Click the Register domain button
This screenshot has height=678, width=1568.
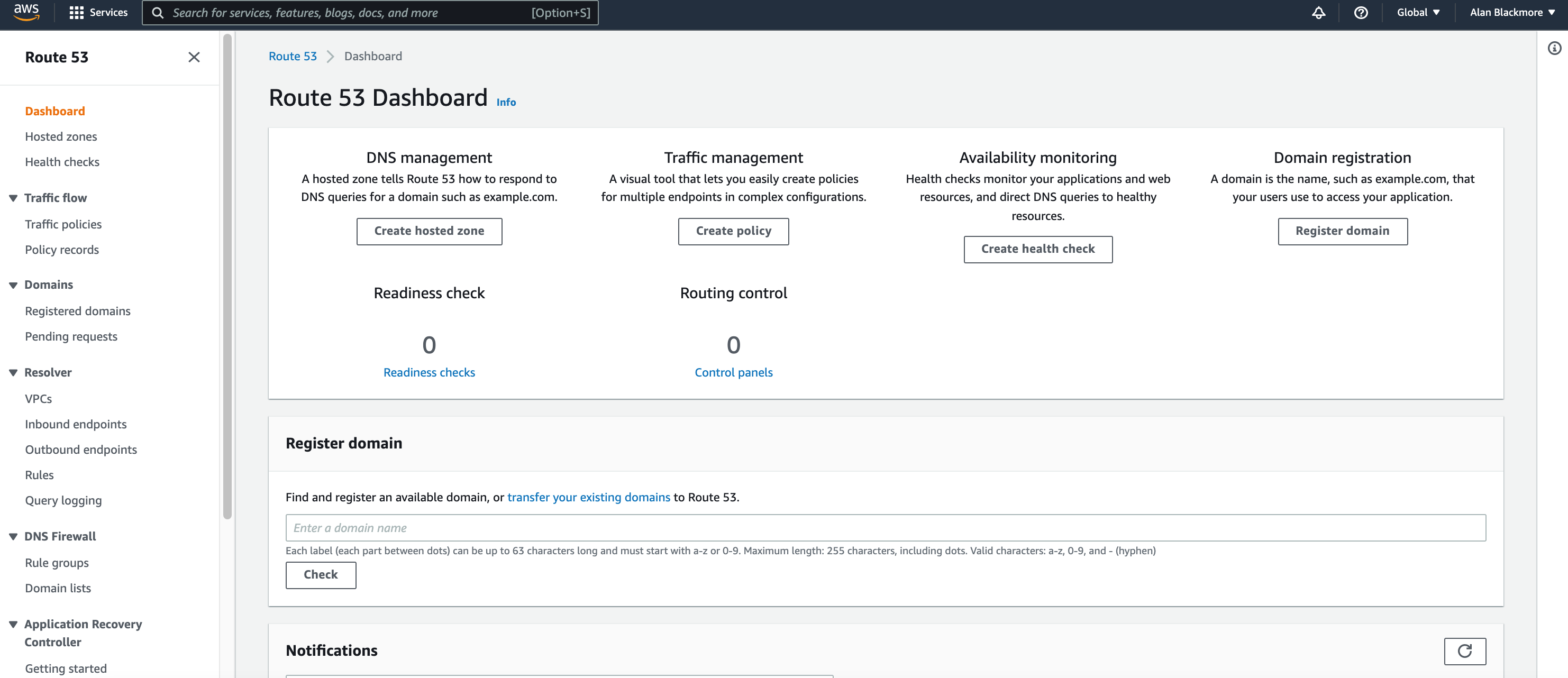point(1342,230)
